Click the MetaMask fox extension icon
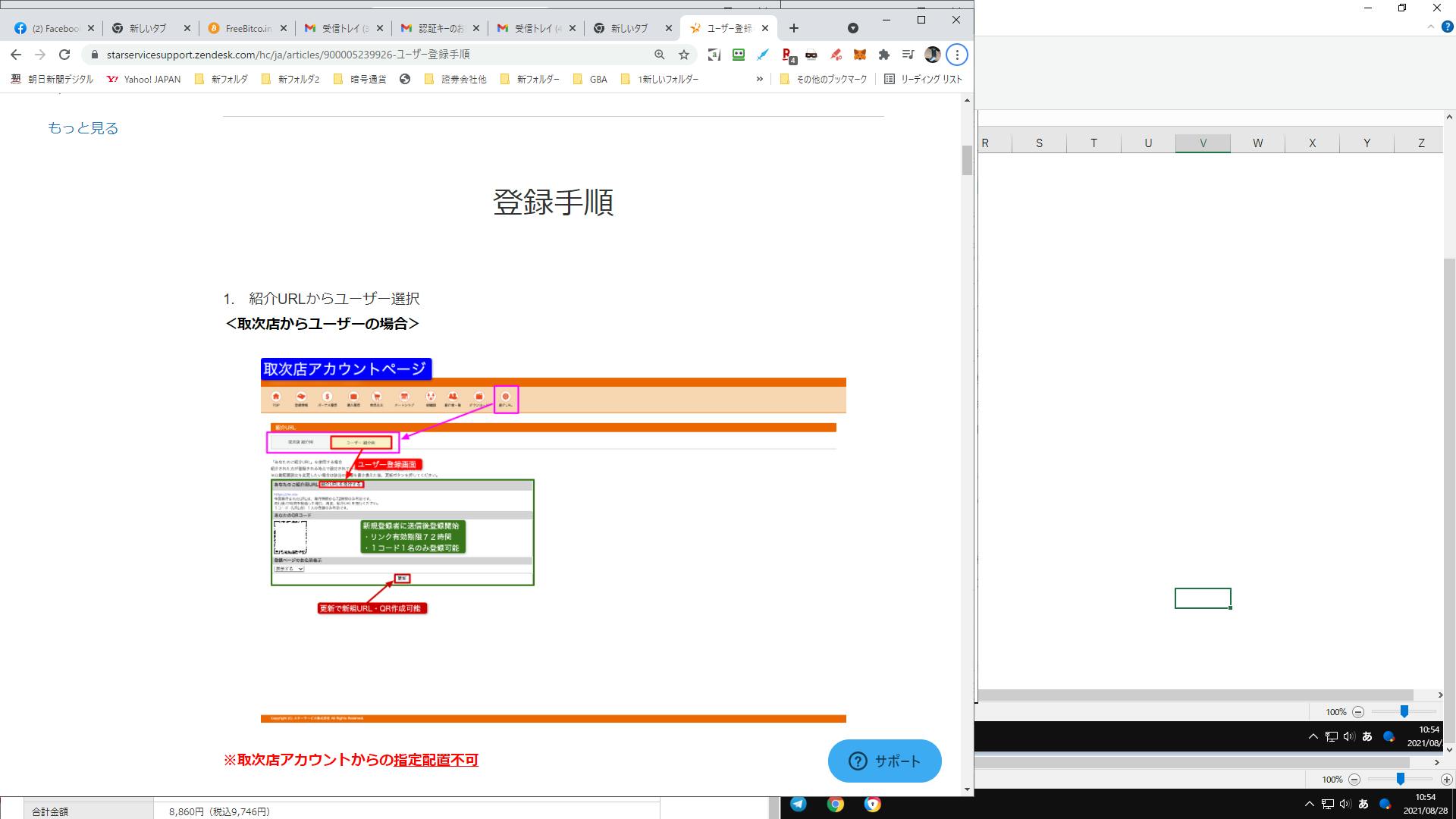This screenshot has height=819, width=1456. click(859, 55)
